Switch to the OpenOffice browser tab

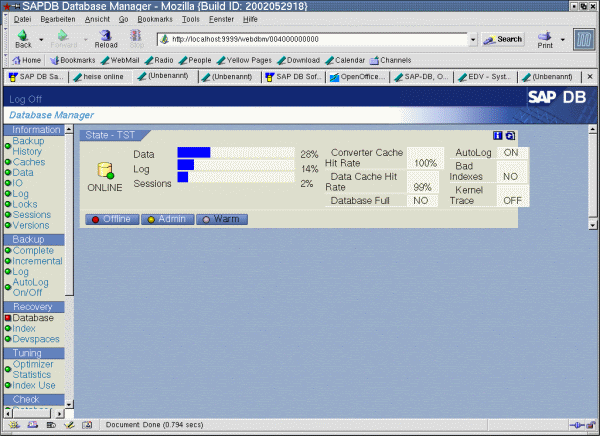click(x=360, y=76)
